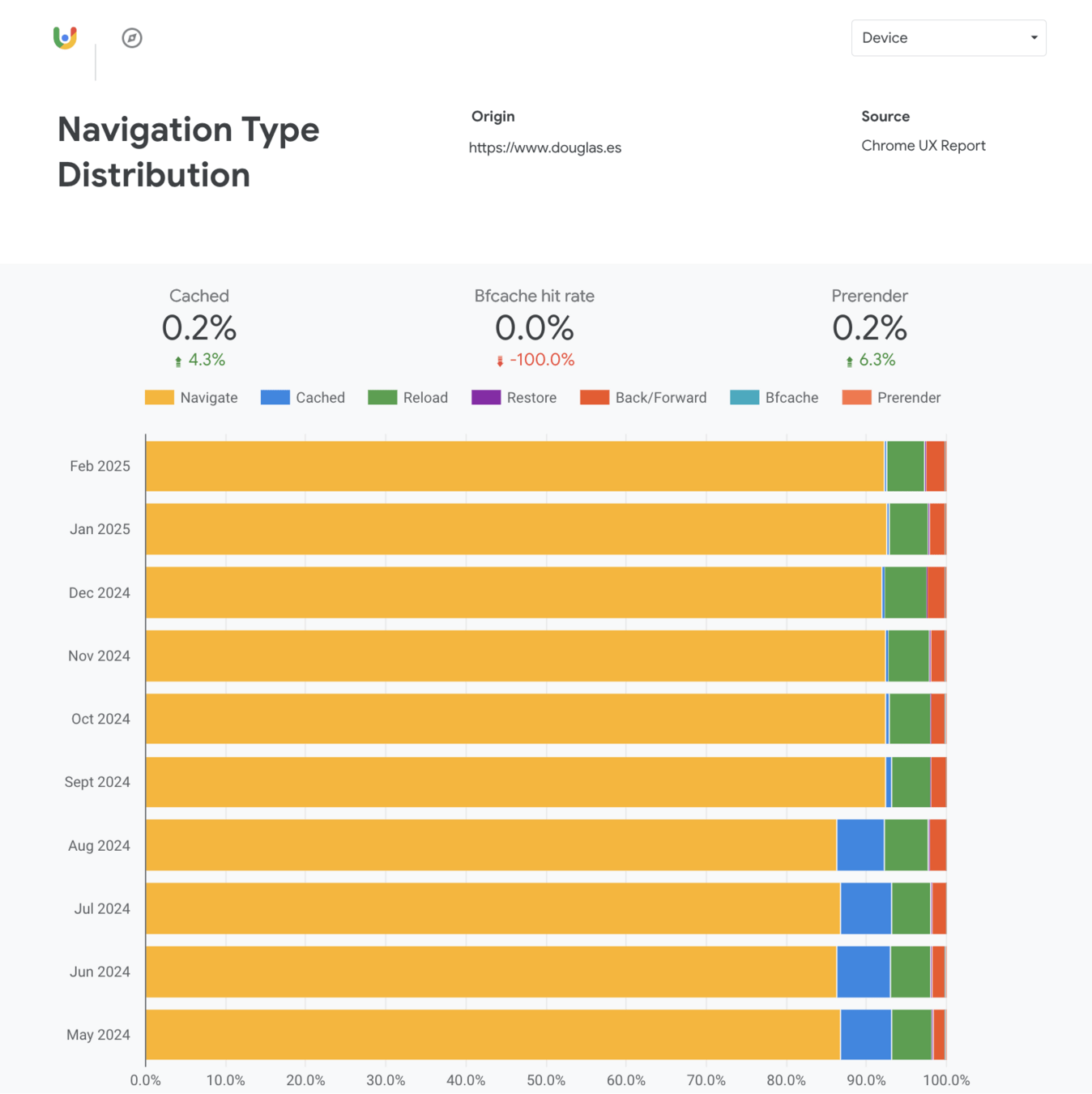Click the Sept 2024 axis label
Viewport: 1092px width, 1094px height.
point(97,782)
